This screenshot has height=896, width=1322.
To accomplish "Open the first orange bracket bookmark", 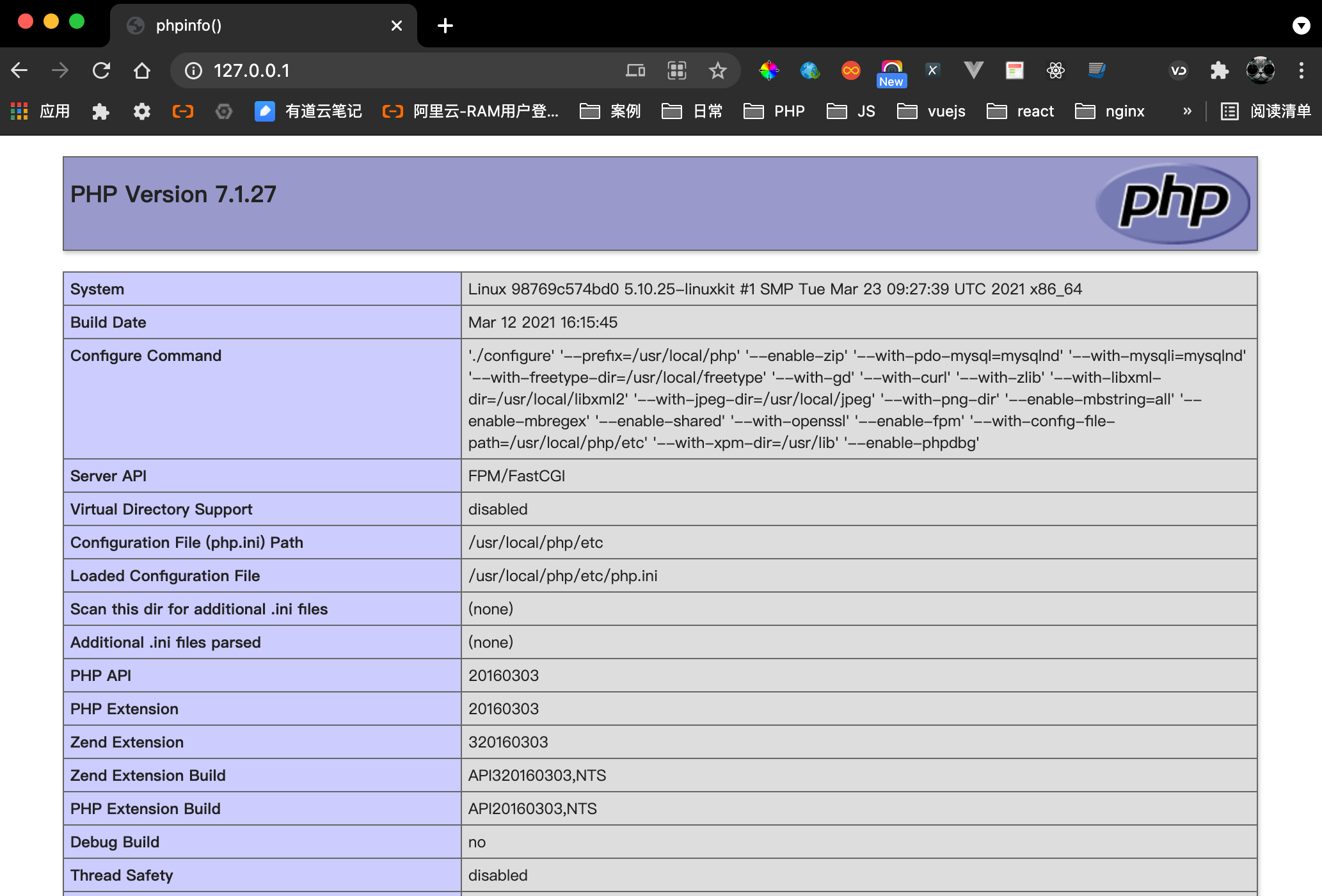I will (x=182, y=111).
